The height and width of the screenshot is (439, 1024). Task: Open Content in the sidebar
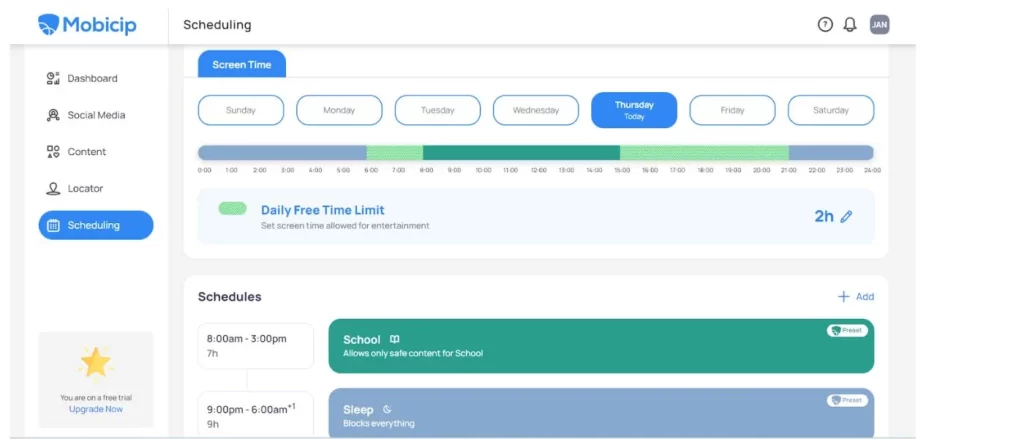pyautogui.click(x=86, y=152)
